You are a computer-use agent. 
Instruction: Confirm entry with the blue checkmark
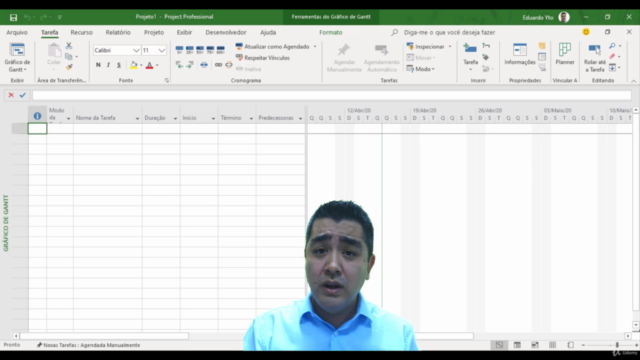coord(22,95)
